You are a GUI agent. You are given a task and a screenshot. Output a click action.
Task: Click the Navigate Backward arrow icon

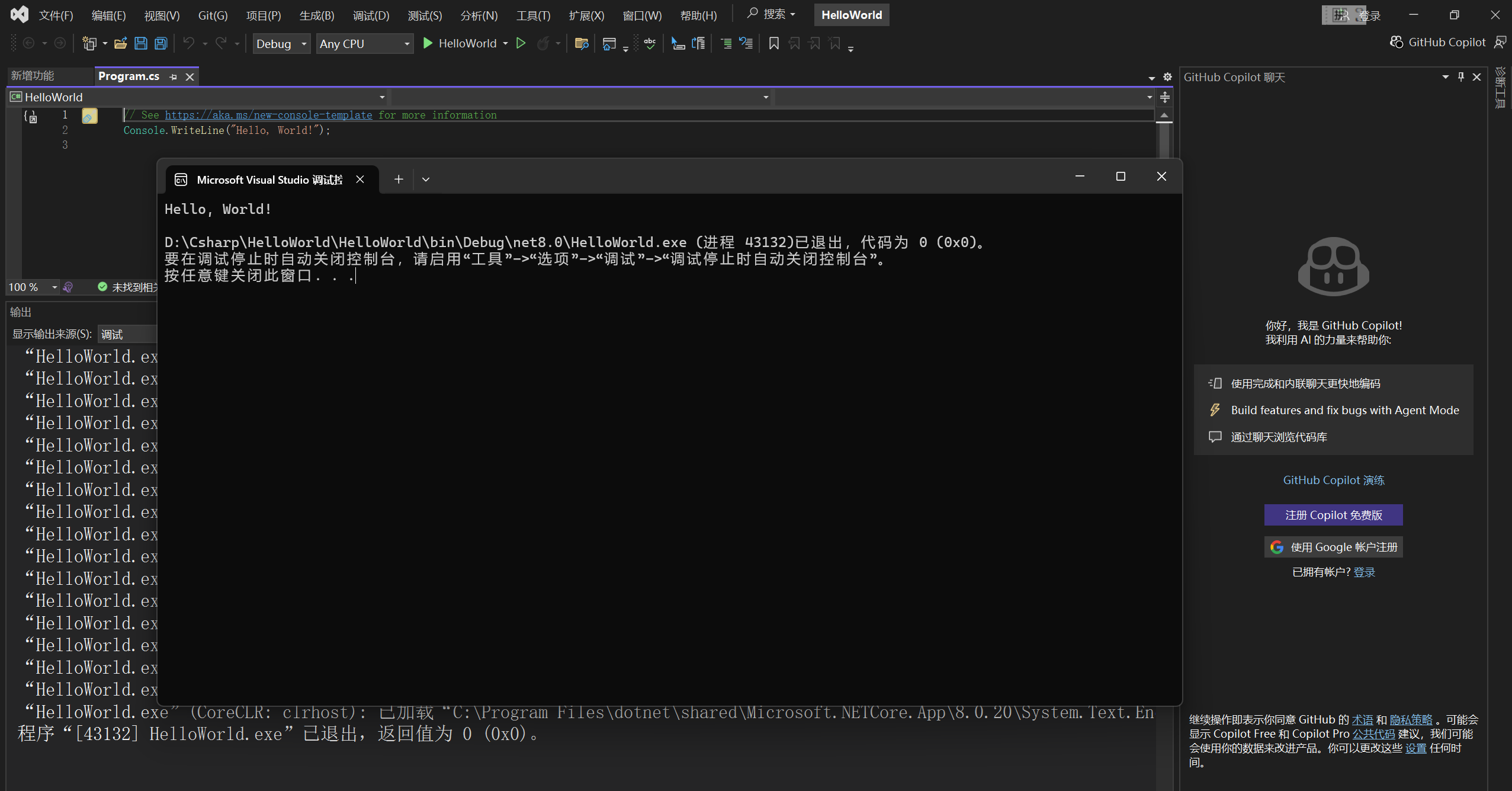(29, 43)
